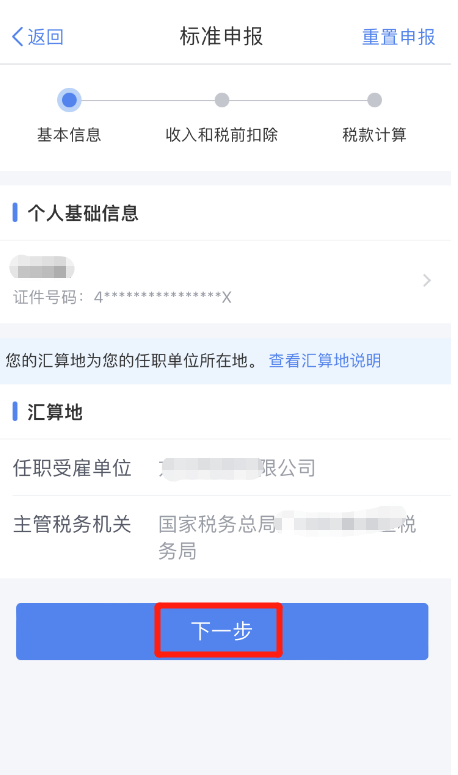Expand personal info with right chevron
This screenshot has height=775, width=458.
point(427,281)
